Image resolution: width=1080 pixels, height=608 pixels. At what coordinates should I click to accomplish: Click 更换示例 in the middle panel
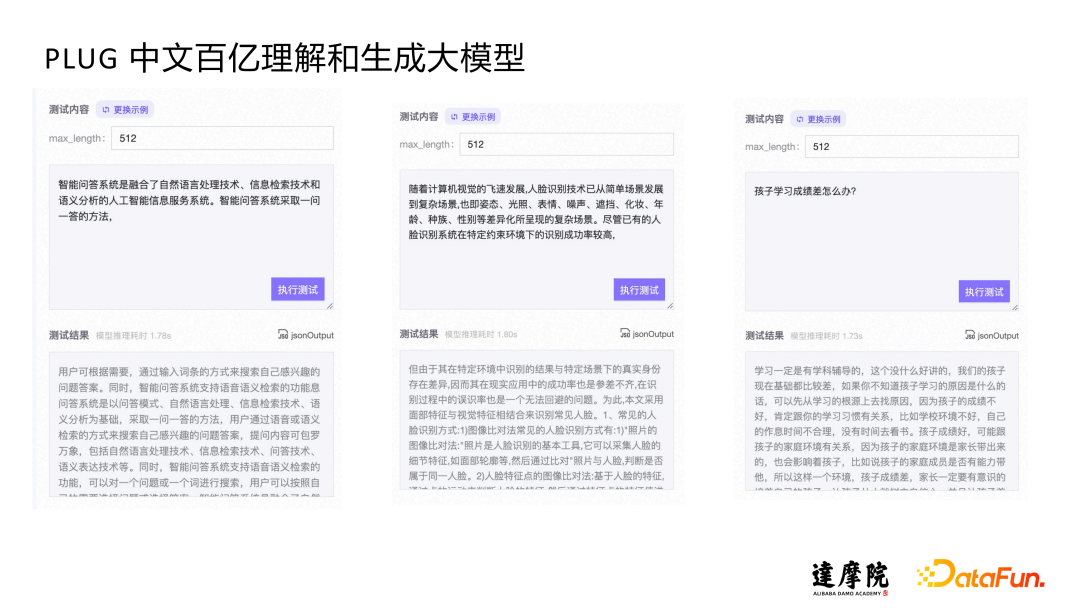[x=472, y=117]
